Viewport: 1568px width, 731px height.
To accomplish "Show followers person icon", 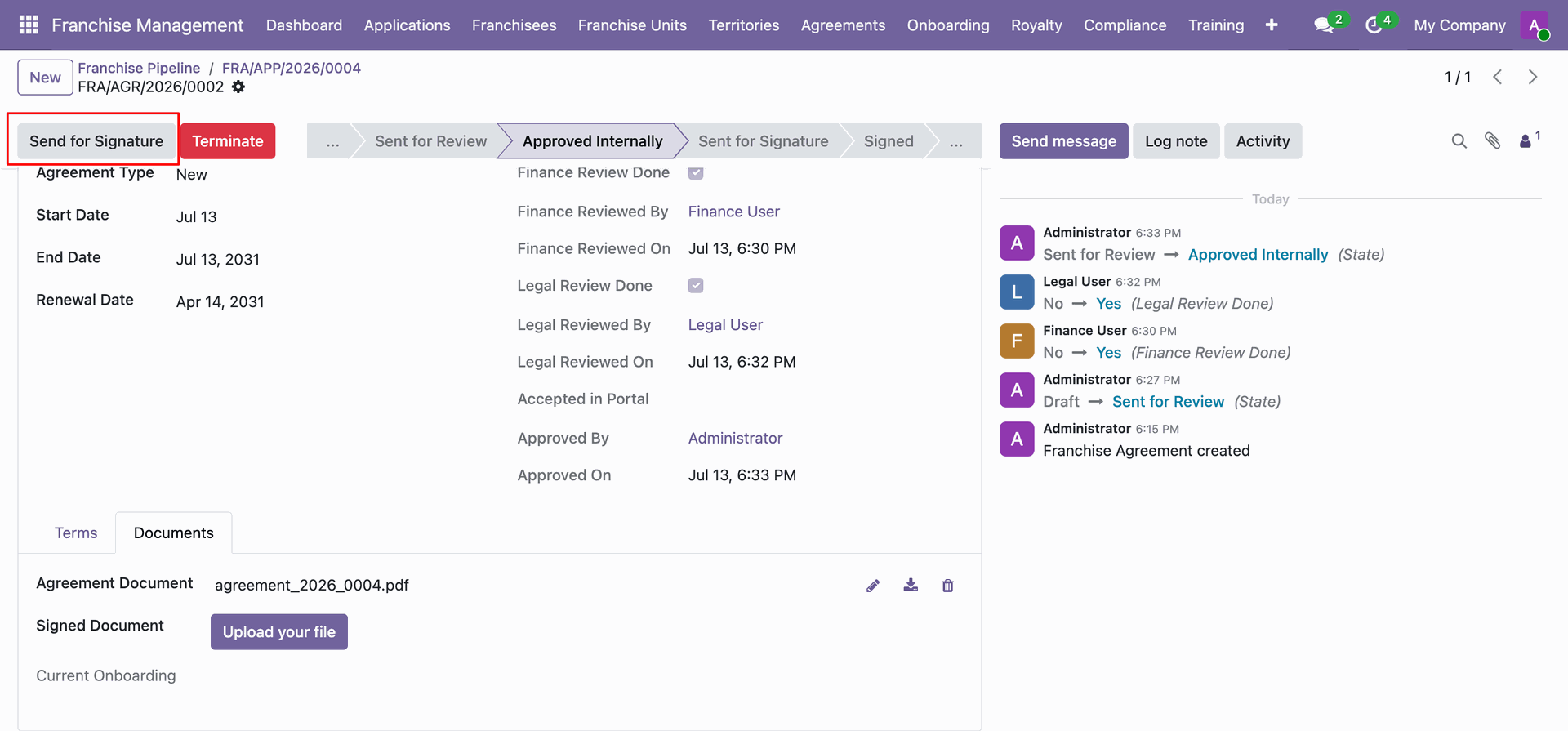I will pyautogui.click(x=1526, y=141).
